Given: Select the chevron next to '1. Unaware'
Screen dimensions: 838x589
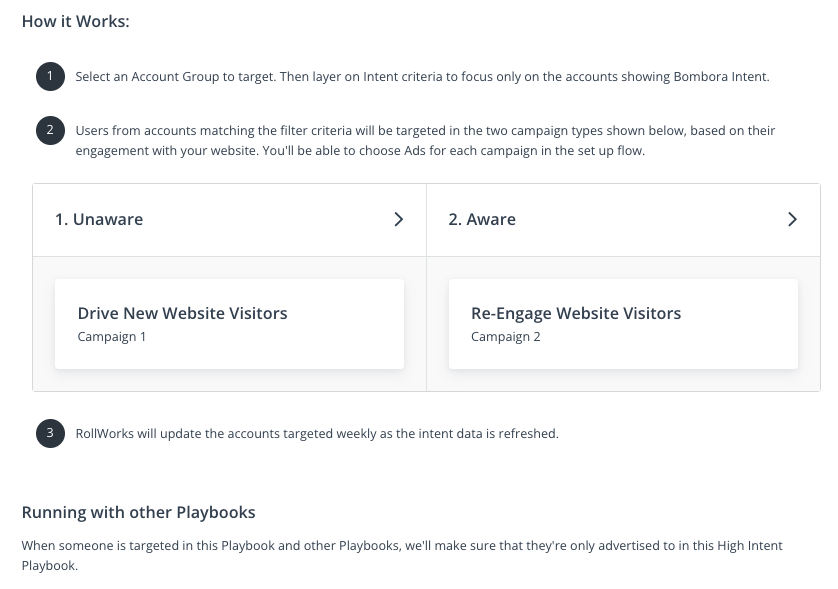Looking at the screenshot, I should point(399,219).
